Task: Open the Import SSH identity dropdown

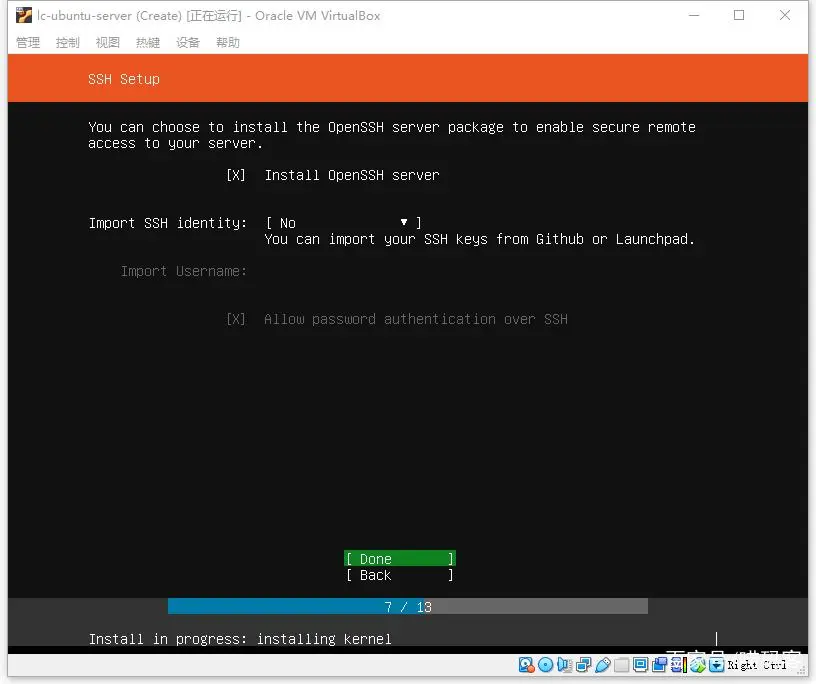Action: pos(343,223)
